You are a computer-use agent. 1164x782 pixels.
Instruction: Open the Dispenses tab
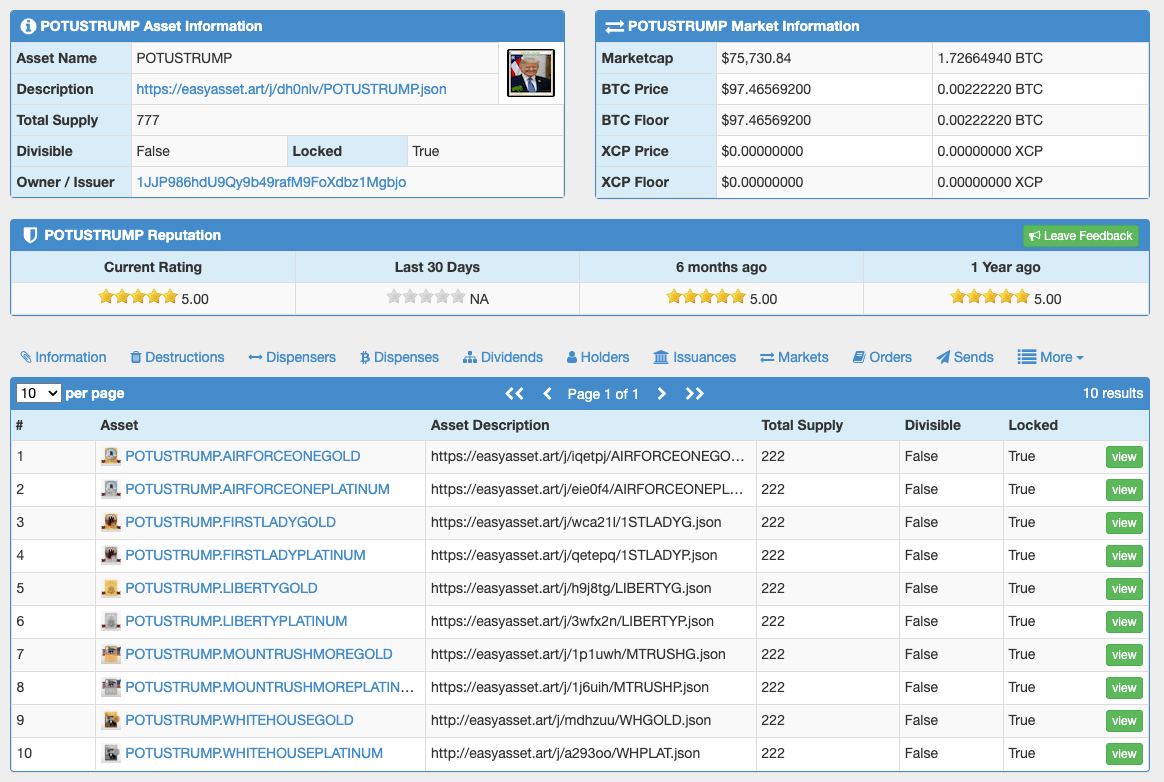click(x=399, y=357)
